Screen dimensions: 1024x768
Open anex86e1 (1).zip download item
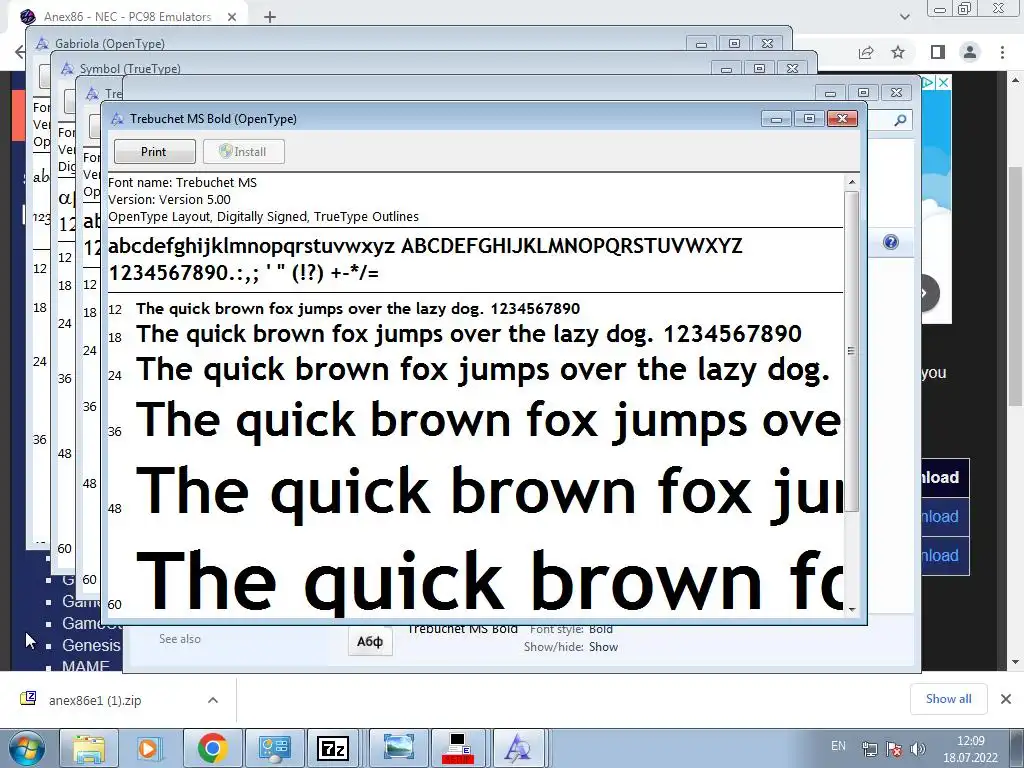[x=95, y=700]
